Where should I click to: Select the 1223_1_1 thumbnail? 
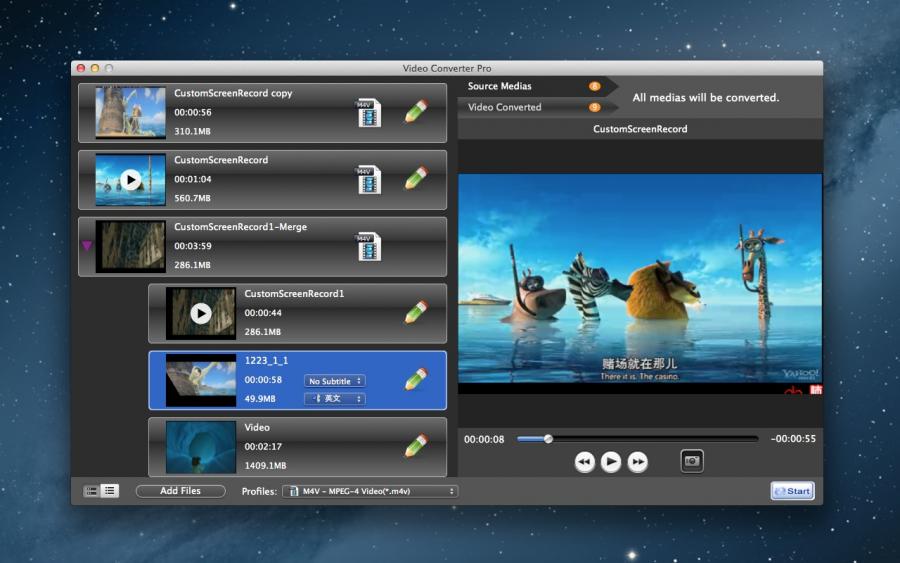(x=201, y=380)
